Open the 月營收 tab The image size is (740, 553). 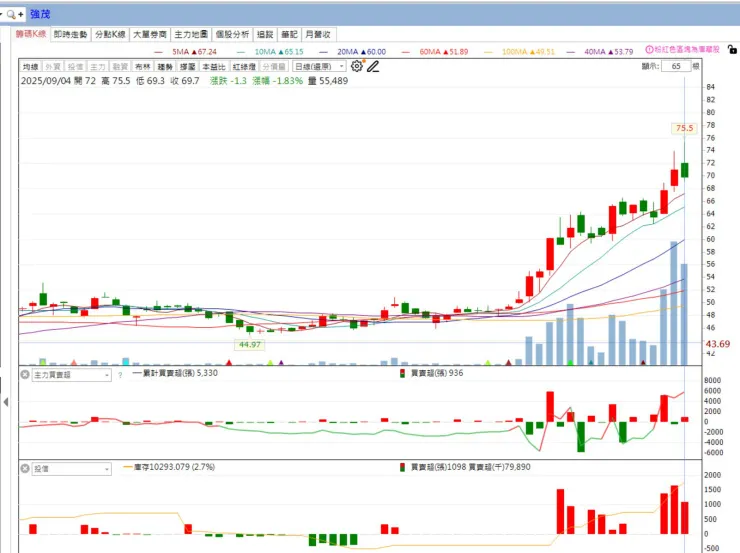(318, 34)
